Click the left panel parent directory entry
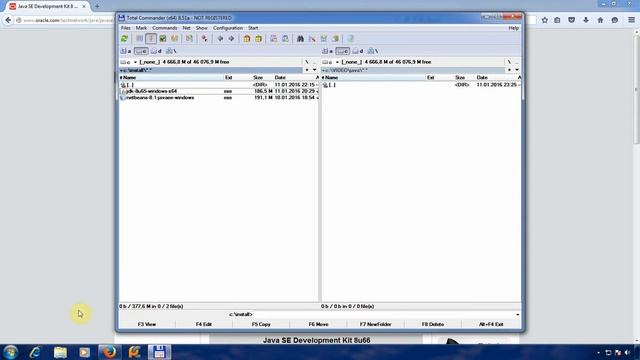Viewport: 640px width, 360px height. point(219,85)
